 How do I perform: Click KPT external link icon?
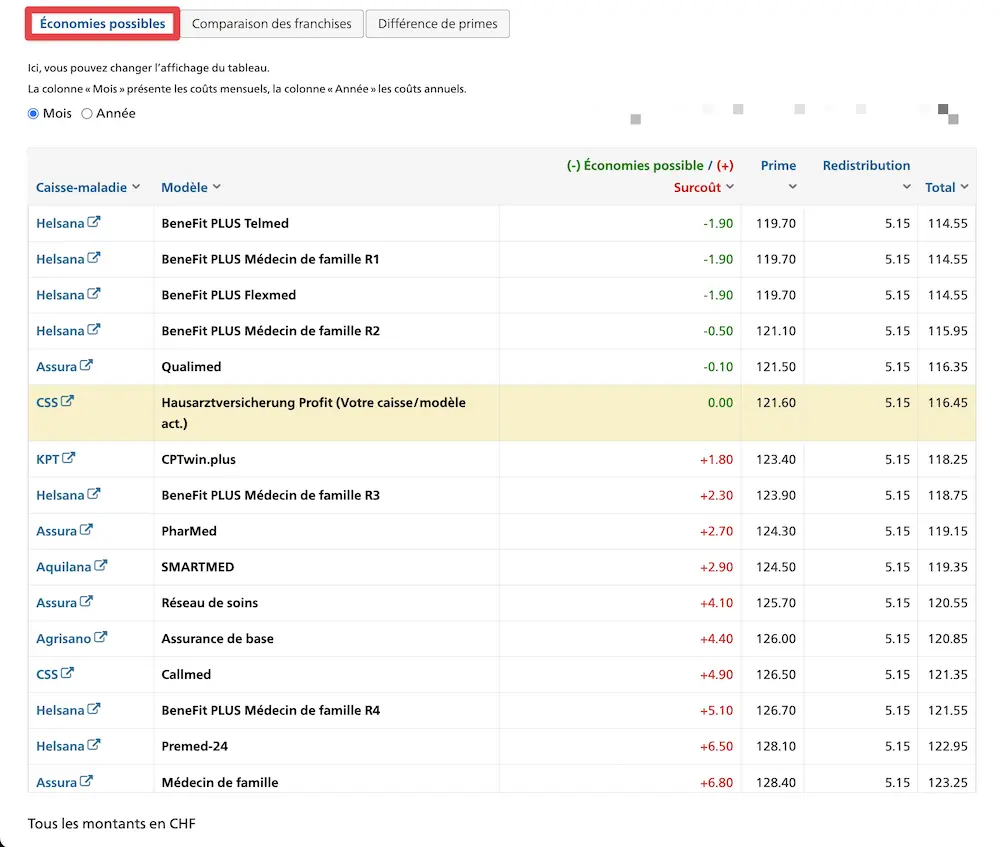click(x=68, y=458)
